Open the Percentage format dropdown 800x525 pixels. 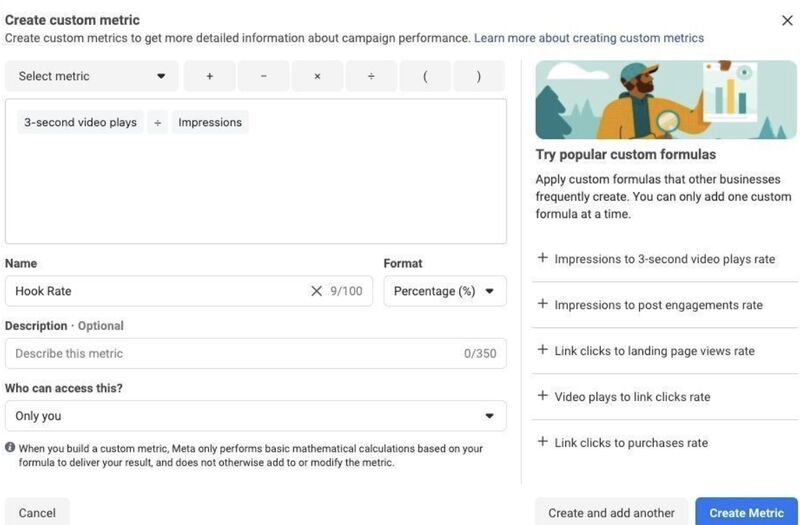(x=444, y=291)
